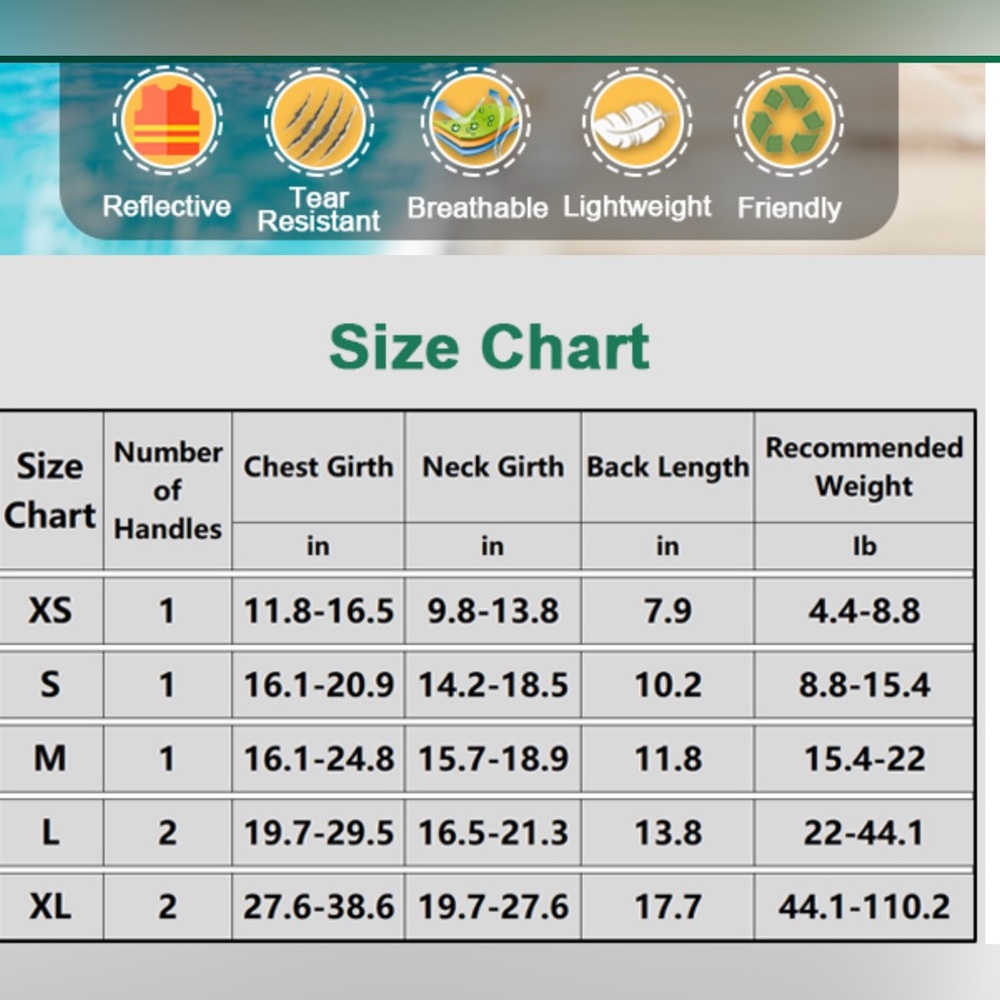Click the Back Length column header

pyautogui.click(x=668, y=467)
